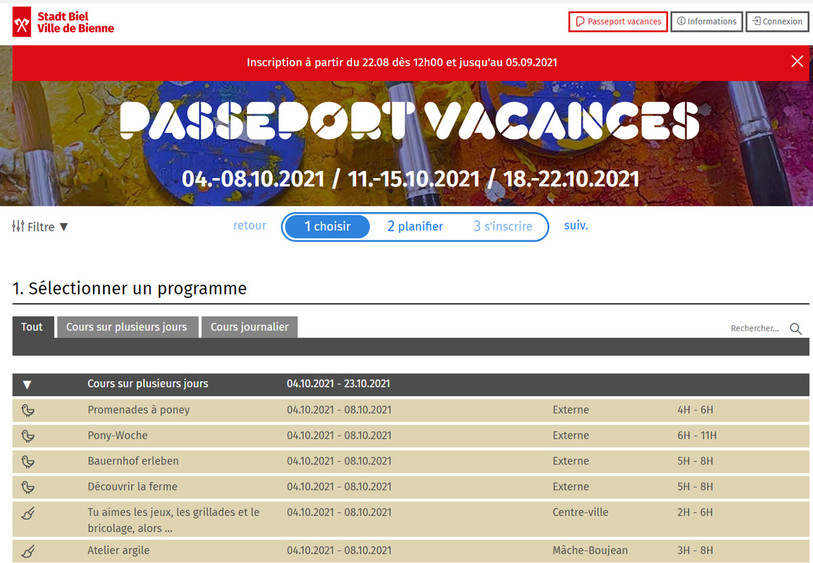Viewport: 813px width, 563px height.
Task: Click the Centre-ville location cell
Action: coord(580,512)
